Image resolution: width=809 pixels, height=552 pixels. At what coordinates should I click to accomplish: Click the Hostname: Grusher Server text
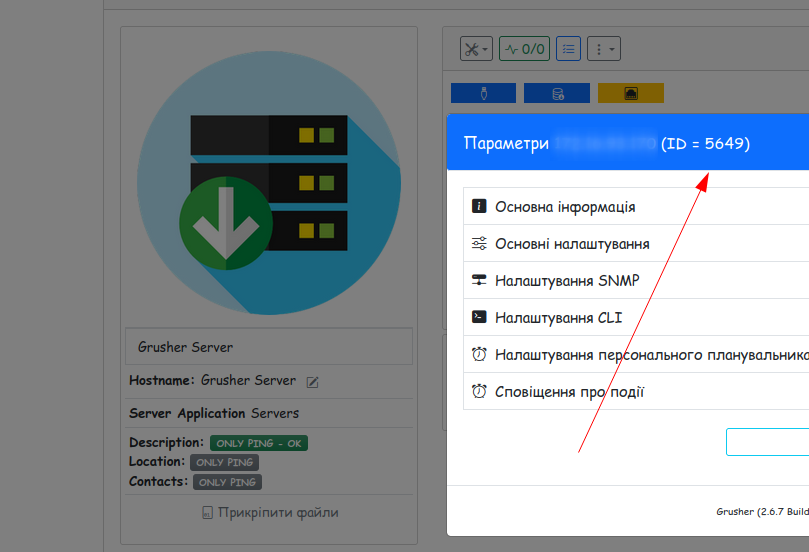click(213, 380)
